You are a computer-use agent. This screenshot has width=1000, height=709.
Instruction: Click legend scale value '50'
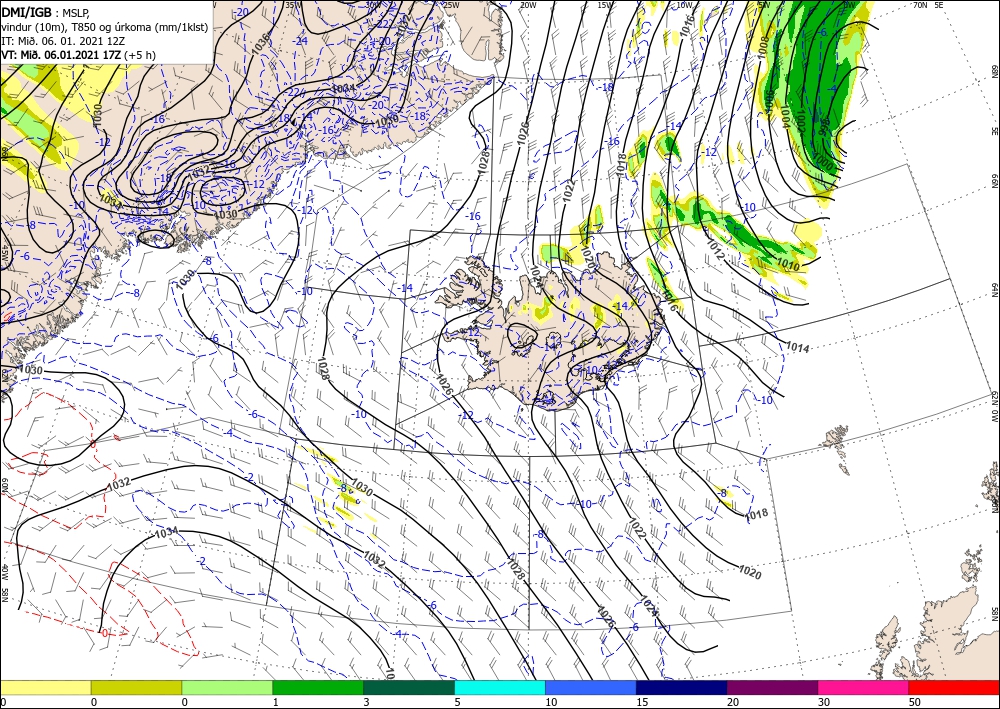(x=913, y=702)
